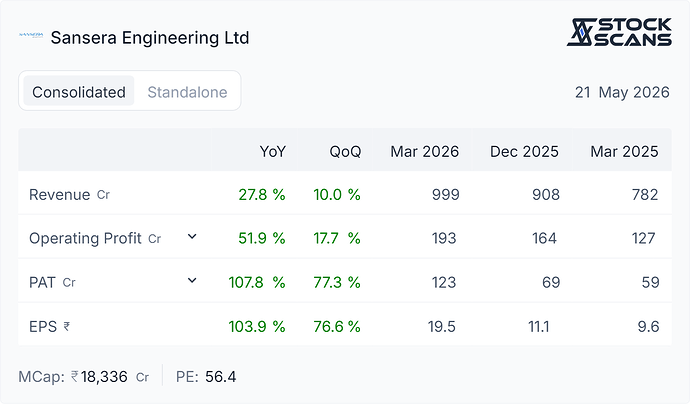Click the Sansera company logo icon
This screenshot has height=404, width=690.
[x=31, y=35]
